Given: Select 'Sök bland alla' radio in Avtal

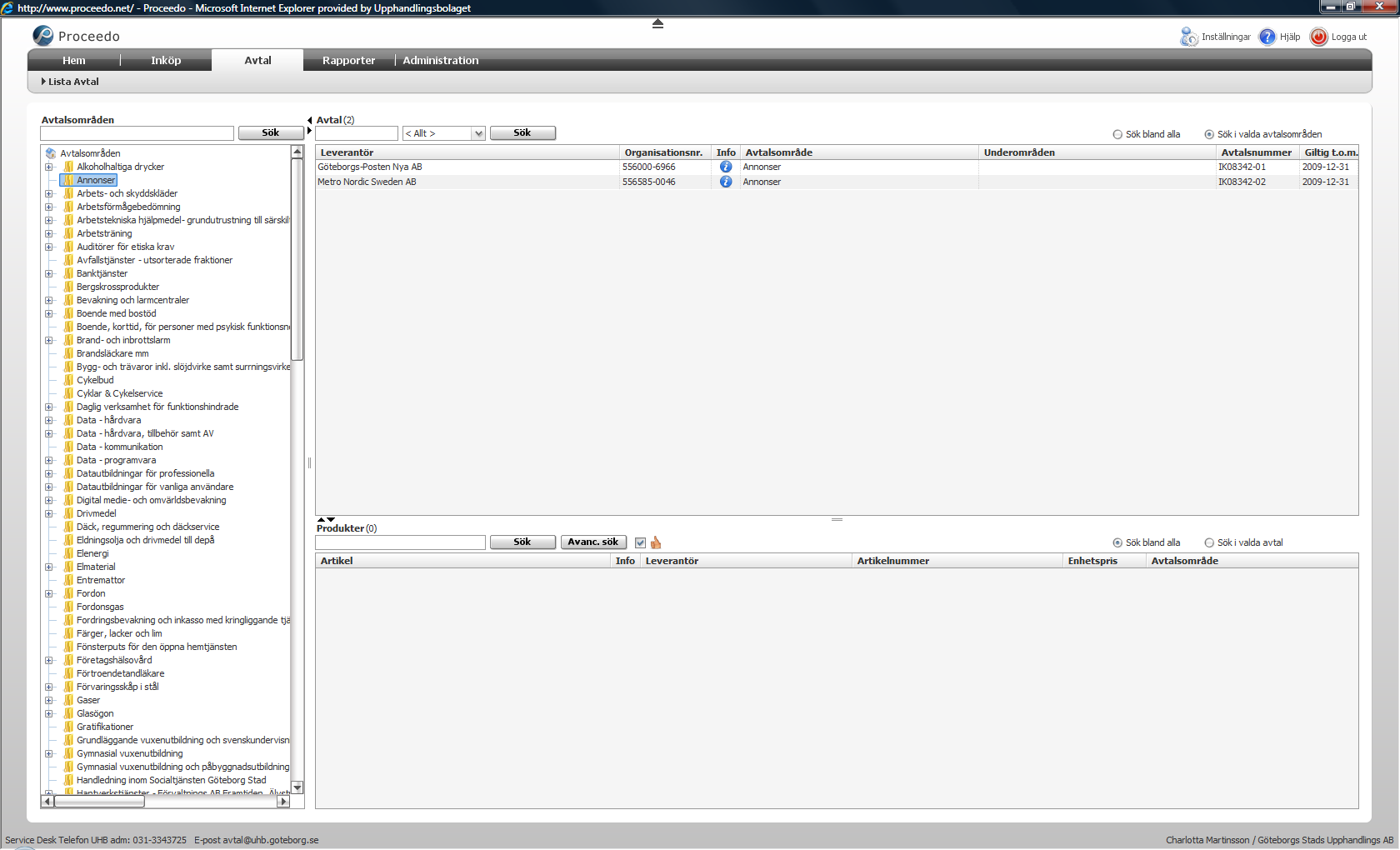Looking at the screenshot, I should [1117, 134].
